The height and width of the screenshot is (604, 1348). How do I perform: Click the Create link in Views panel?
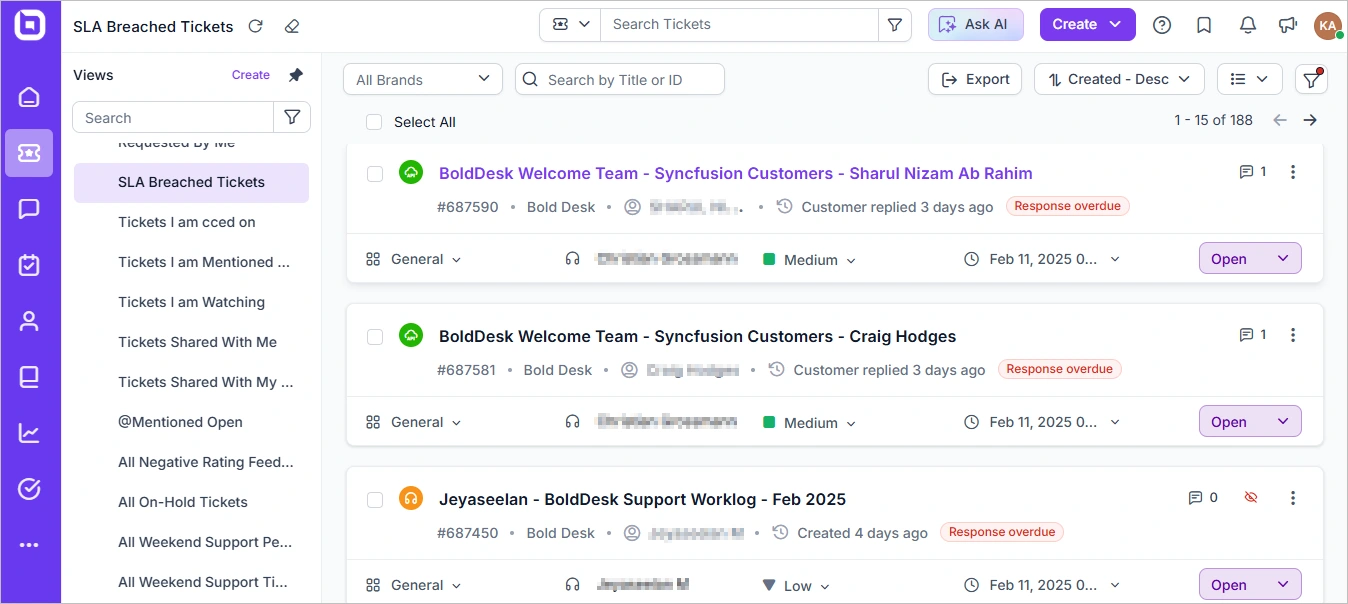tap(251, 75)
